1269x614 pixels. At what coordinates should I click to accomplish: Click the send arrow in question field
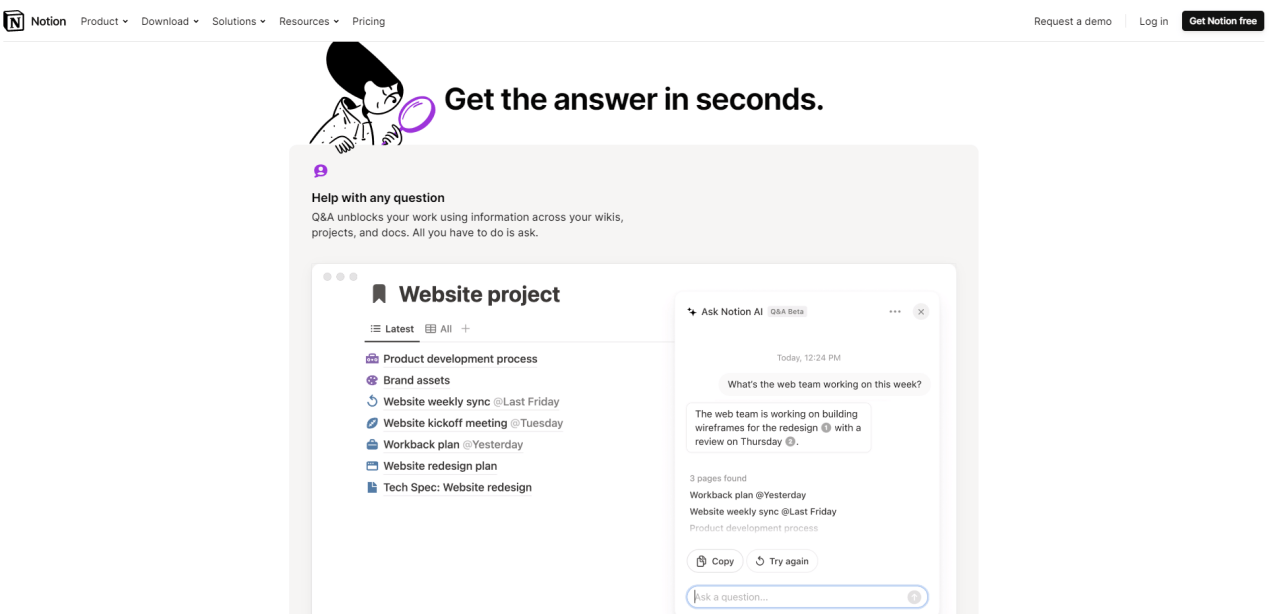click(914, 597)
